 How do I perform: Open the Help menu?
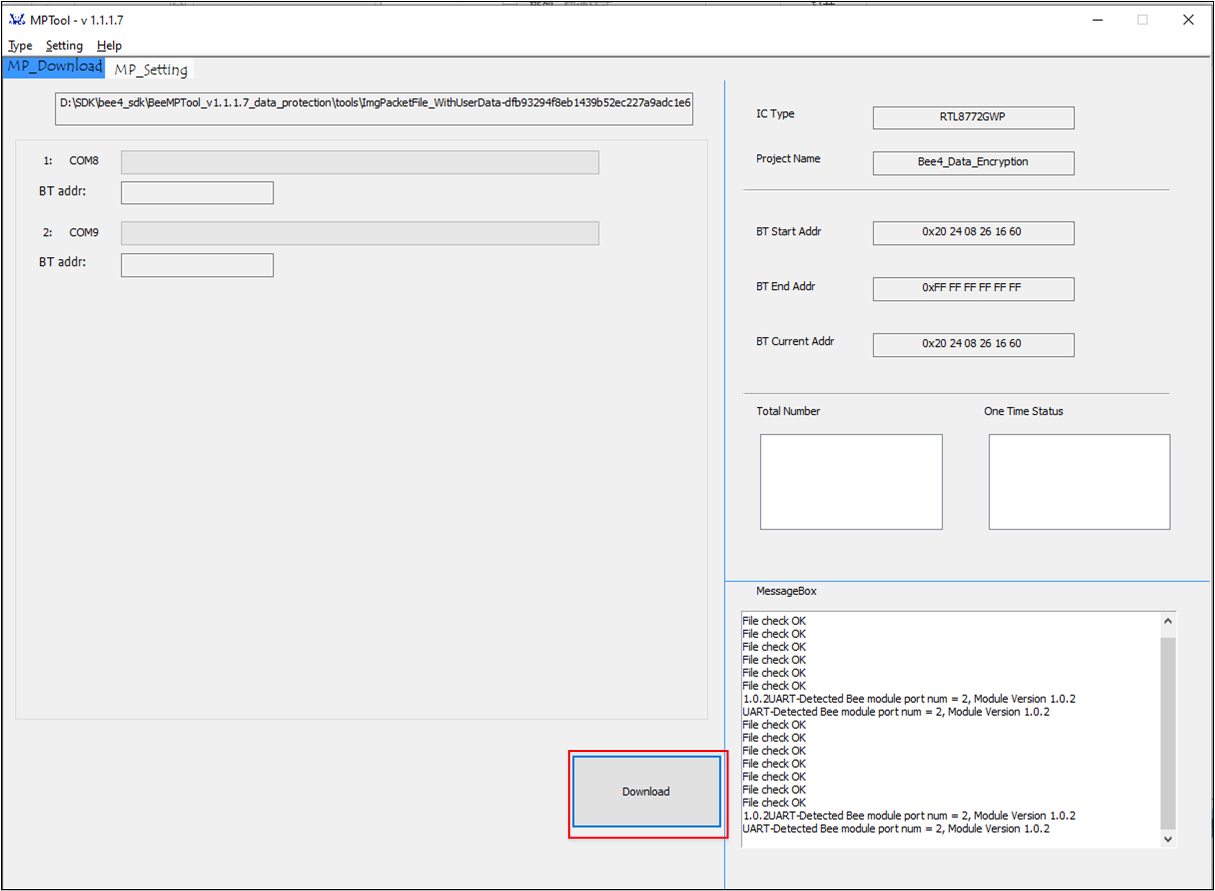click(x=109, y=46)
